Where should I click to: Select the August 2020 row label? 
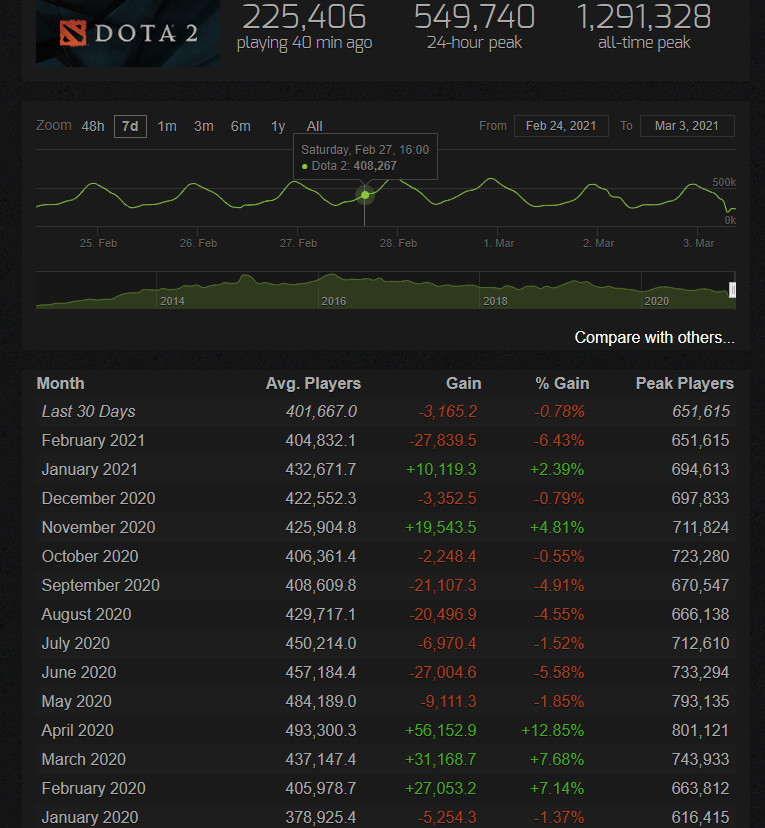[87, 615]
